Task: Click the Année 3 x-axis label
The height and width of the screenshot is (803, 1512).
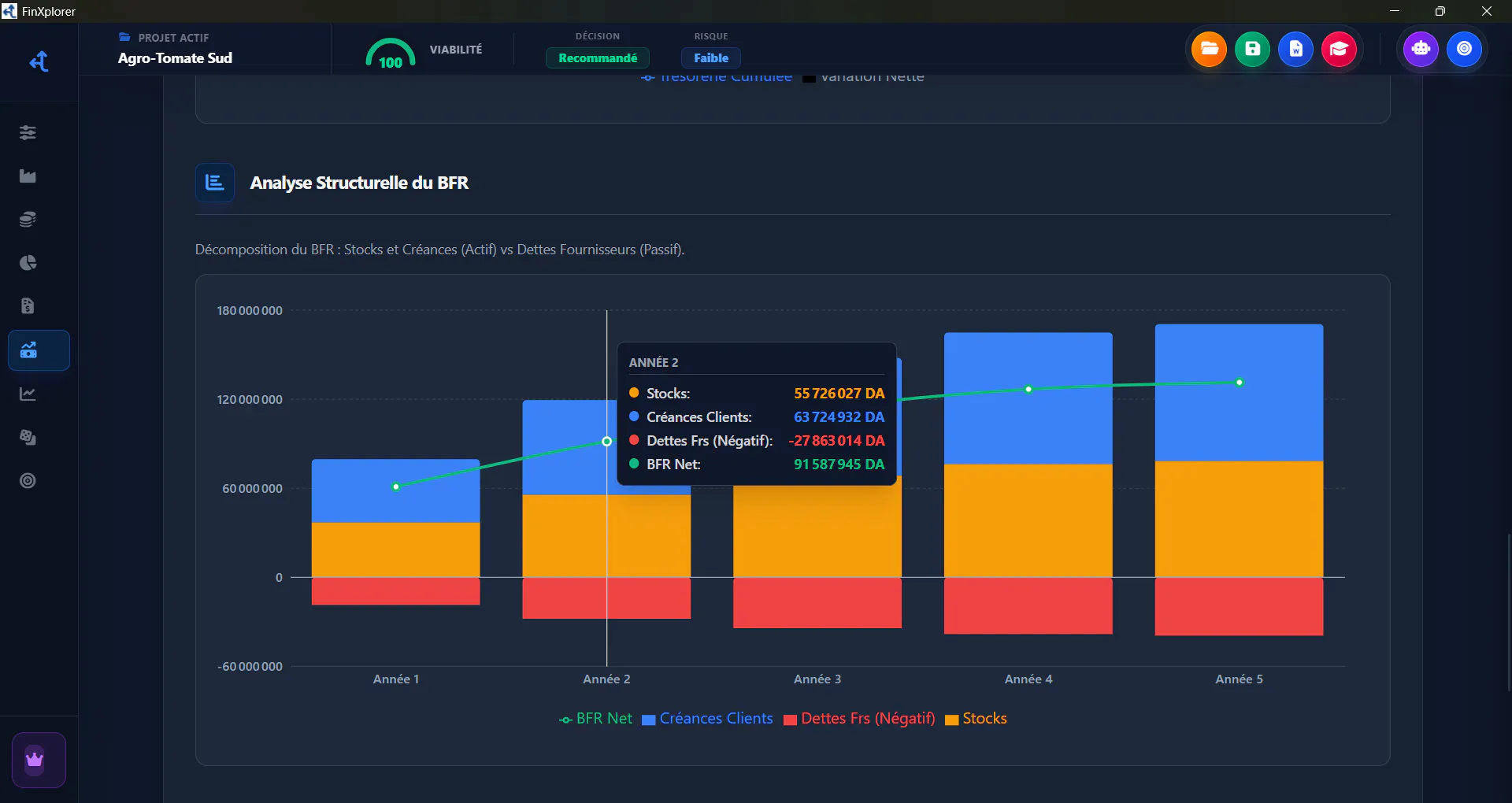Action: (817, 679)
